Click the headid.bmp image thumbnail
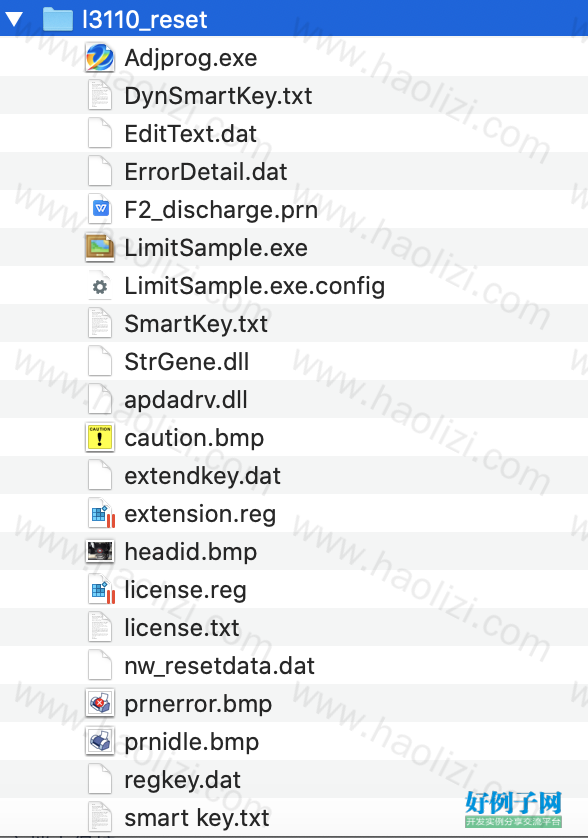588x838 pixels. [x=100, y=552]
